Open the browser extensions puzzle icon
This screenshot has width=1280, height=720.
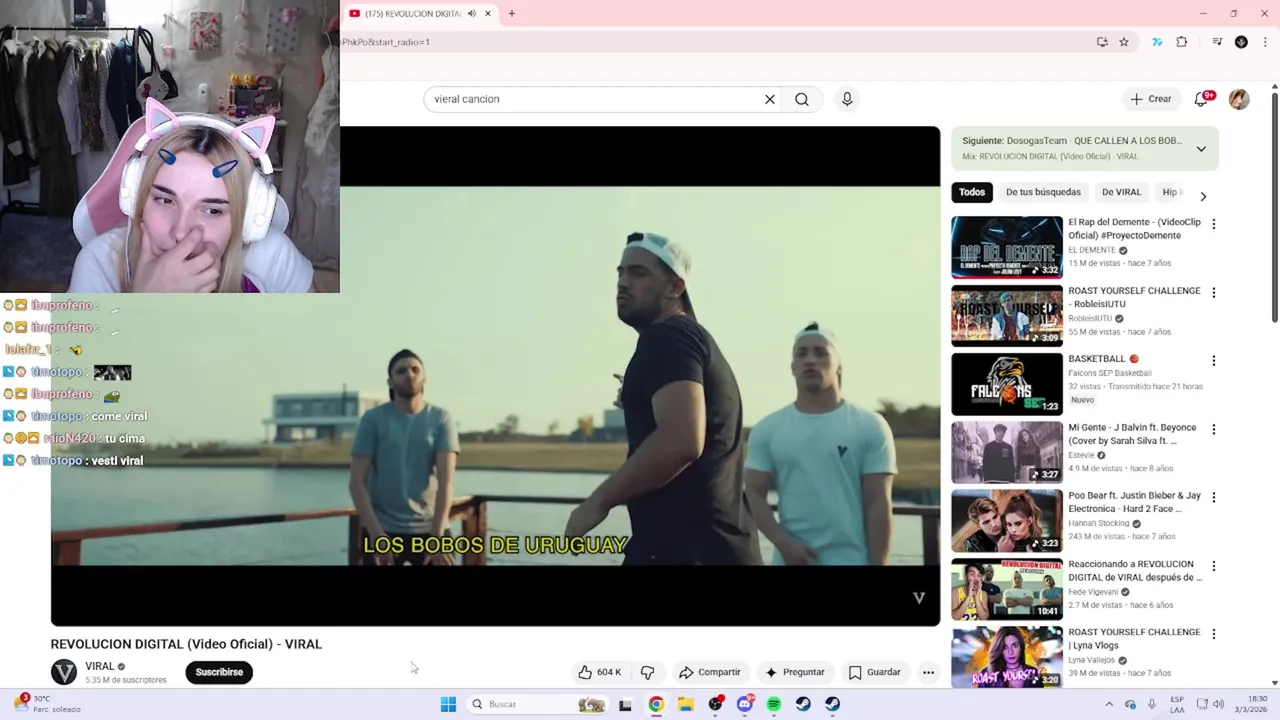pos(1182,42)
